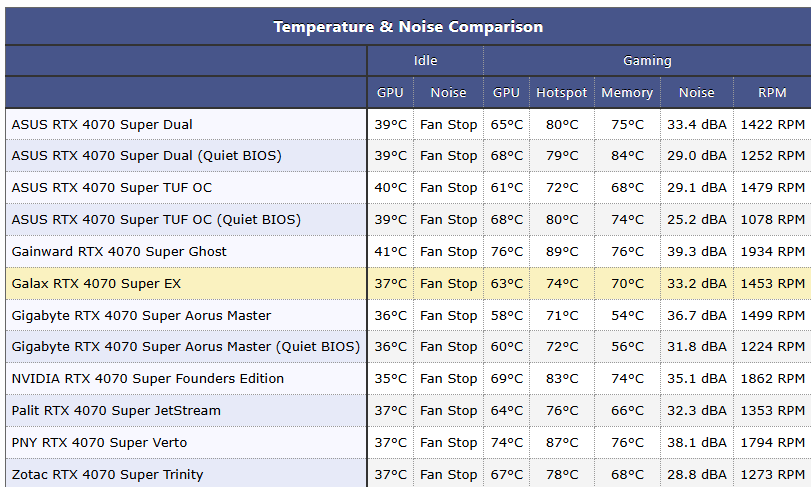Click Fan Stop in the Galax row
811x487 pixels.
(448, 283)
